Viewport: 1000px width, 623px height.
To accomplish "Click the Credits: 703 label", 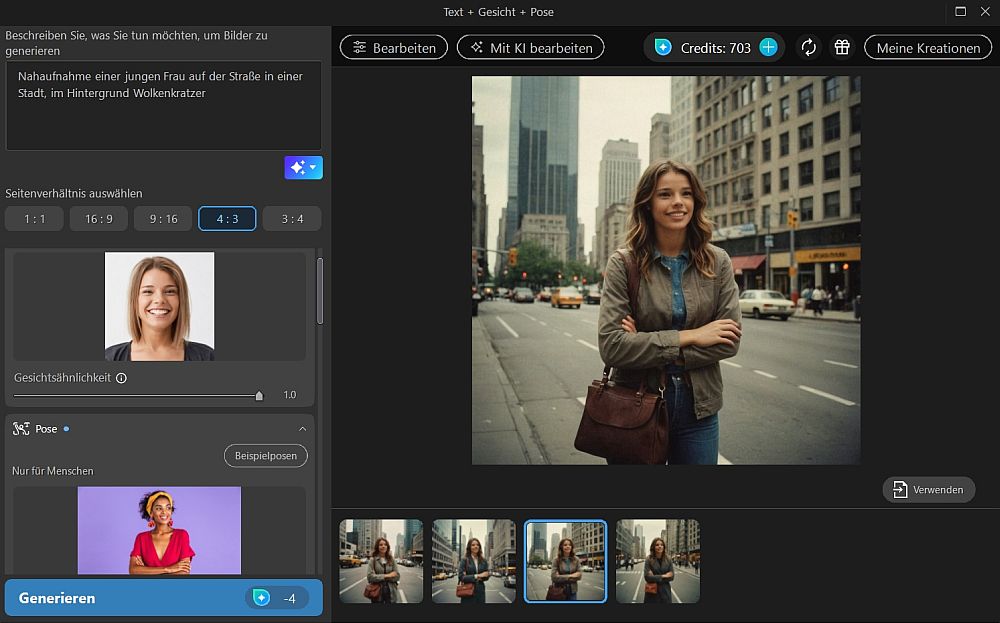I will pyautogui.click(x=716, y=48).
